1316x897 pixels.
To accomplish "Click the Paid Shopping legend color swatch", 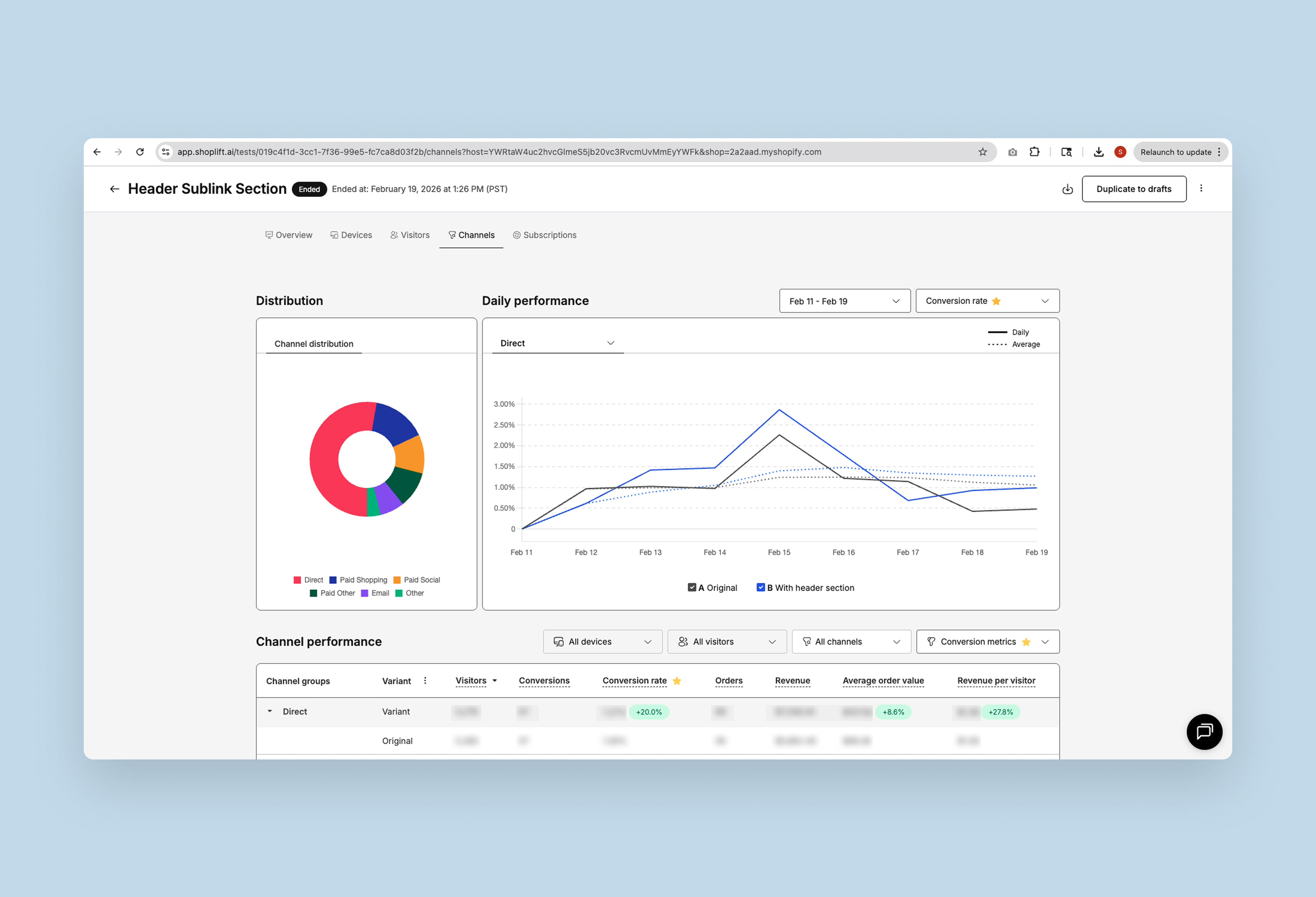I will tap(333, 580).
